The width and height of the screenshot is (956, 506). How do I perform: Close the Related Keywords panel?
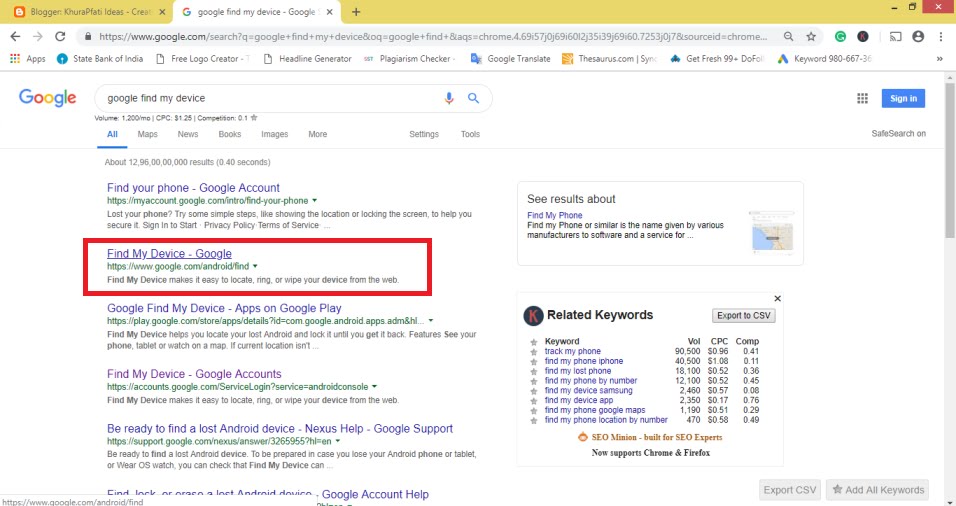777,299
